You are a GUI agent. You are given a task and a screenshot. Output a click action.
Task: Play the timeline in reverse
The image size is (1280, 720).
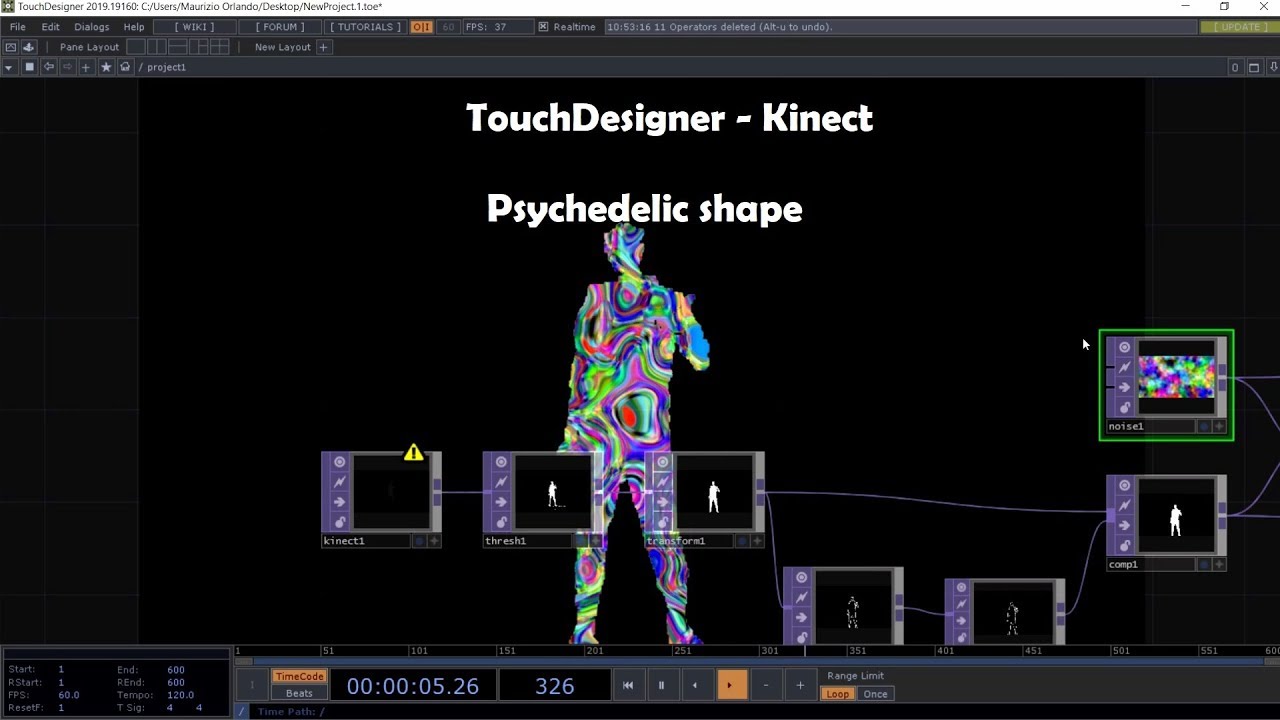pos(695,685)
